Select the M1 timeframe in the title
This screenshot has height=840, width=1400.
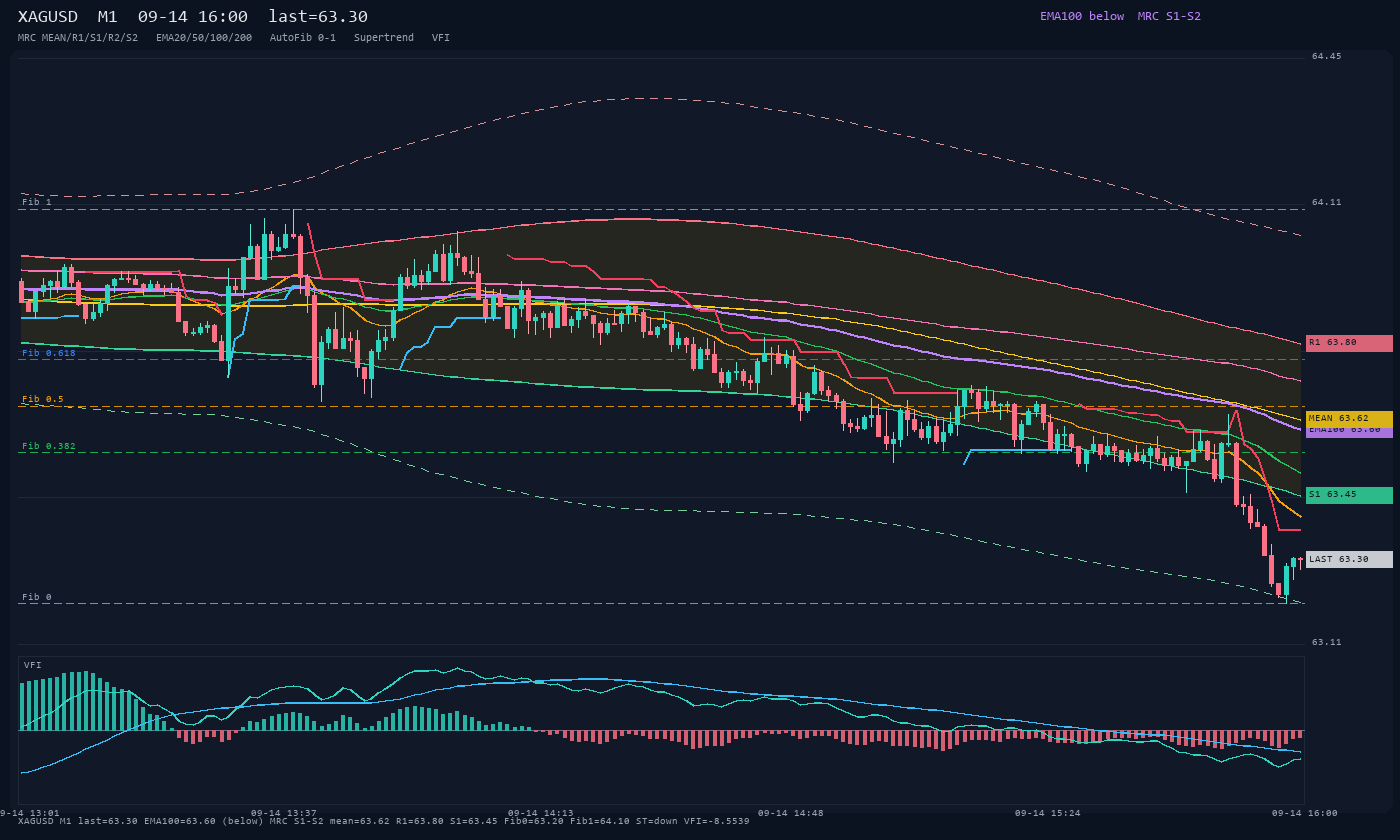[x=108, y=17]
